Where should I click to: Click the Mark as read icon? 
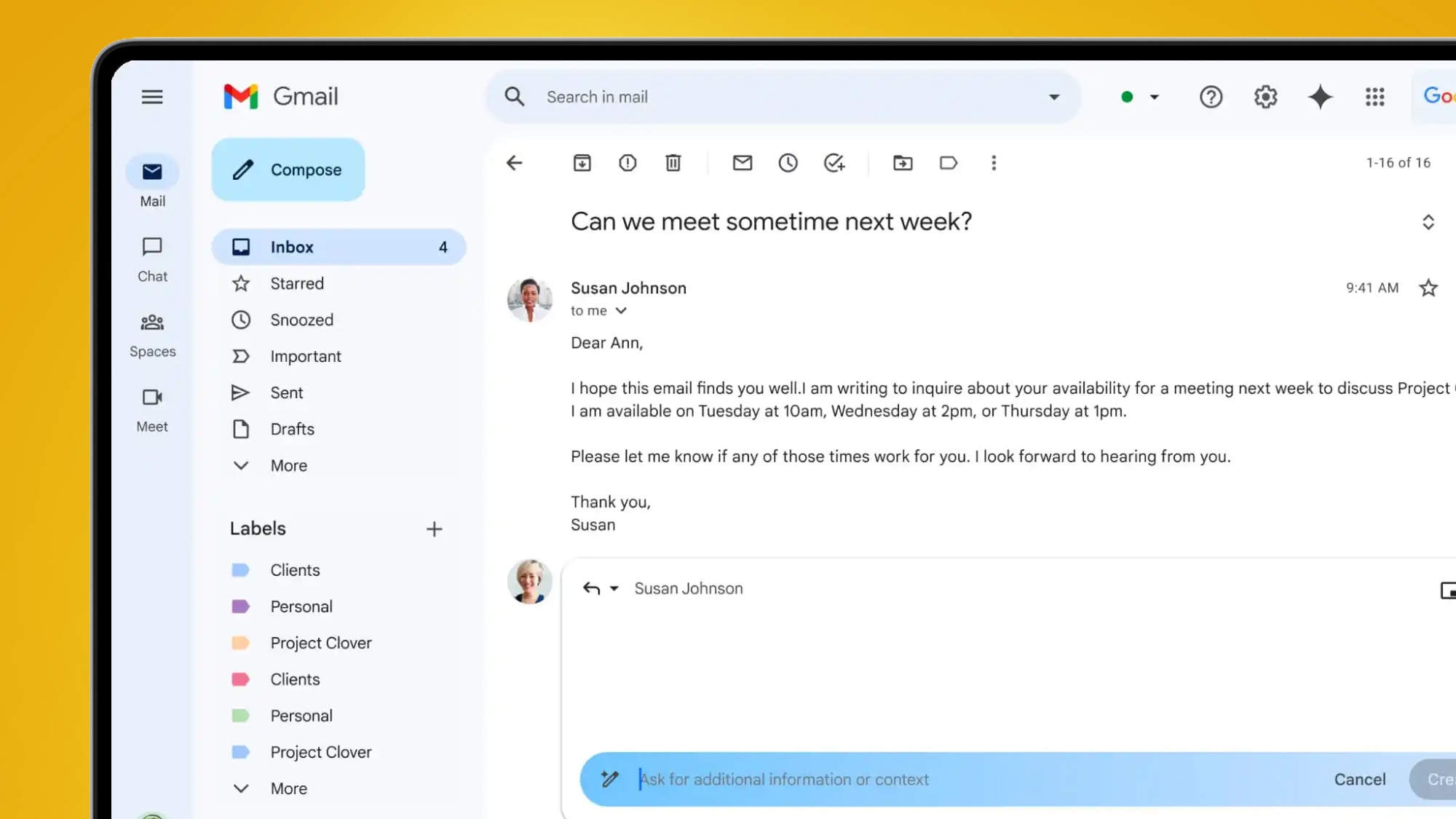click(x=742, y=163)
